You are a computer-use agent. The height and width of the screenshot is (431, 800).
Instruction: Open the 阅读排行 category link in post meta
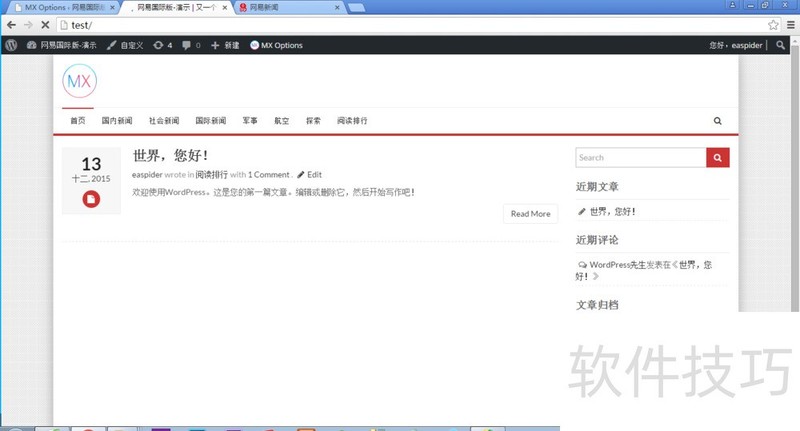click(211, 174)
